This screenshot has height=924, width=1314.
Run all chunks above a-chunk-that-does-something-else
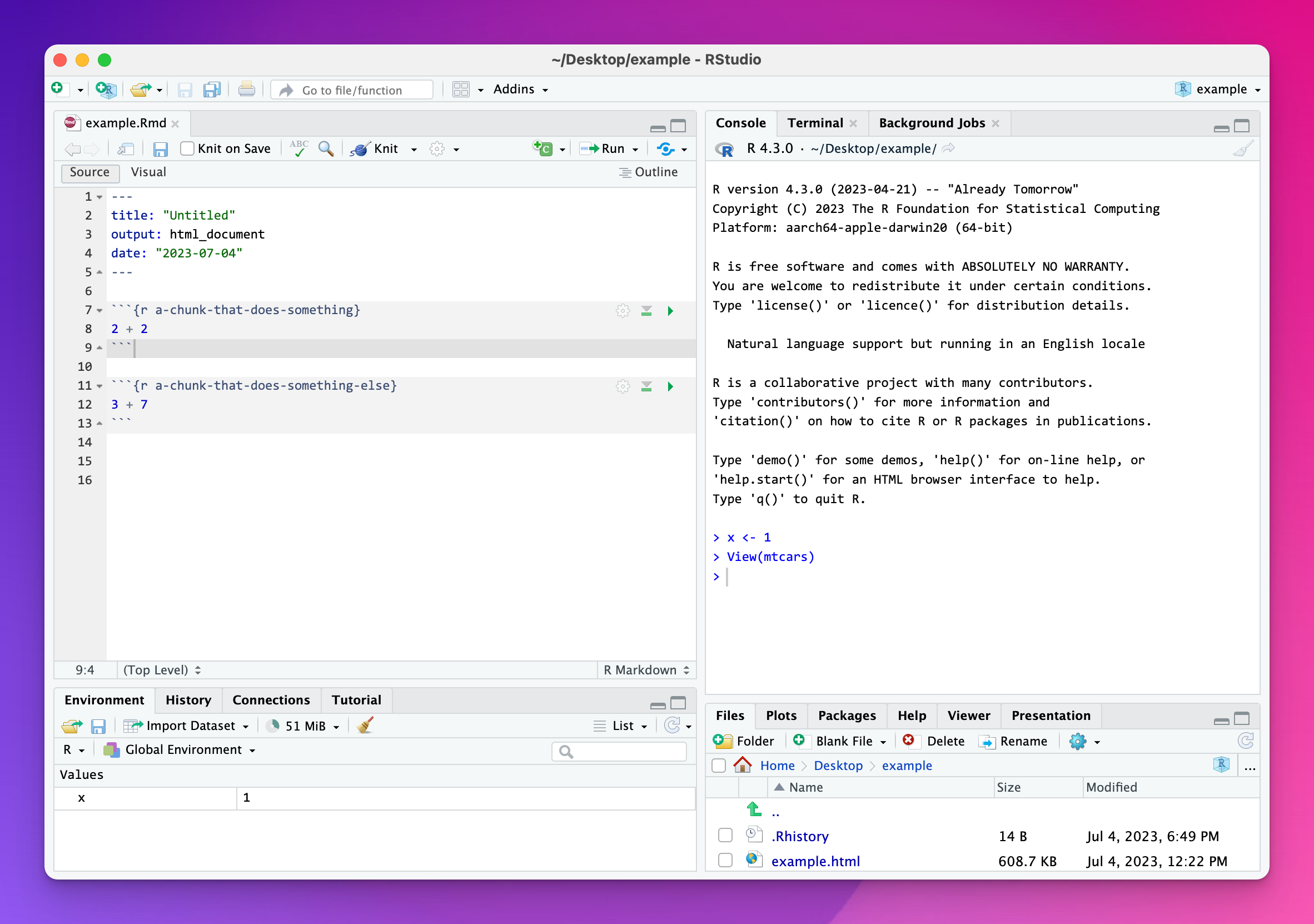646,386
